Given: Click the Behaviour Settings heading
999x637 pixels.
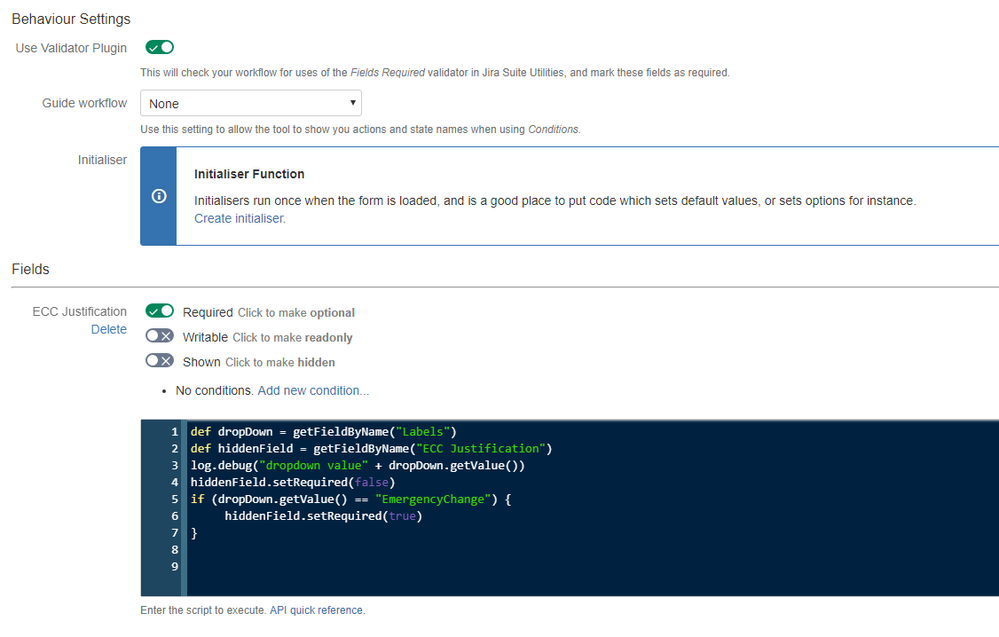Looking at the screenshot, I should coord(71,19).
